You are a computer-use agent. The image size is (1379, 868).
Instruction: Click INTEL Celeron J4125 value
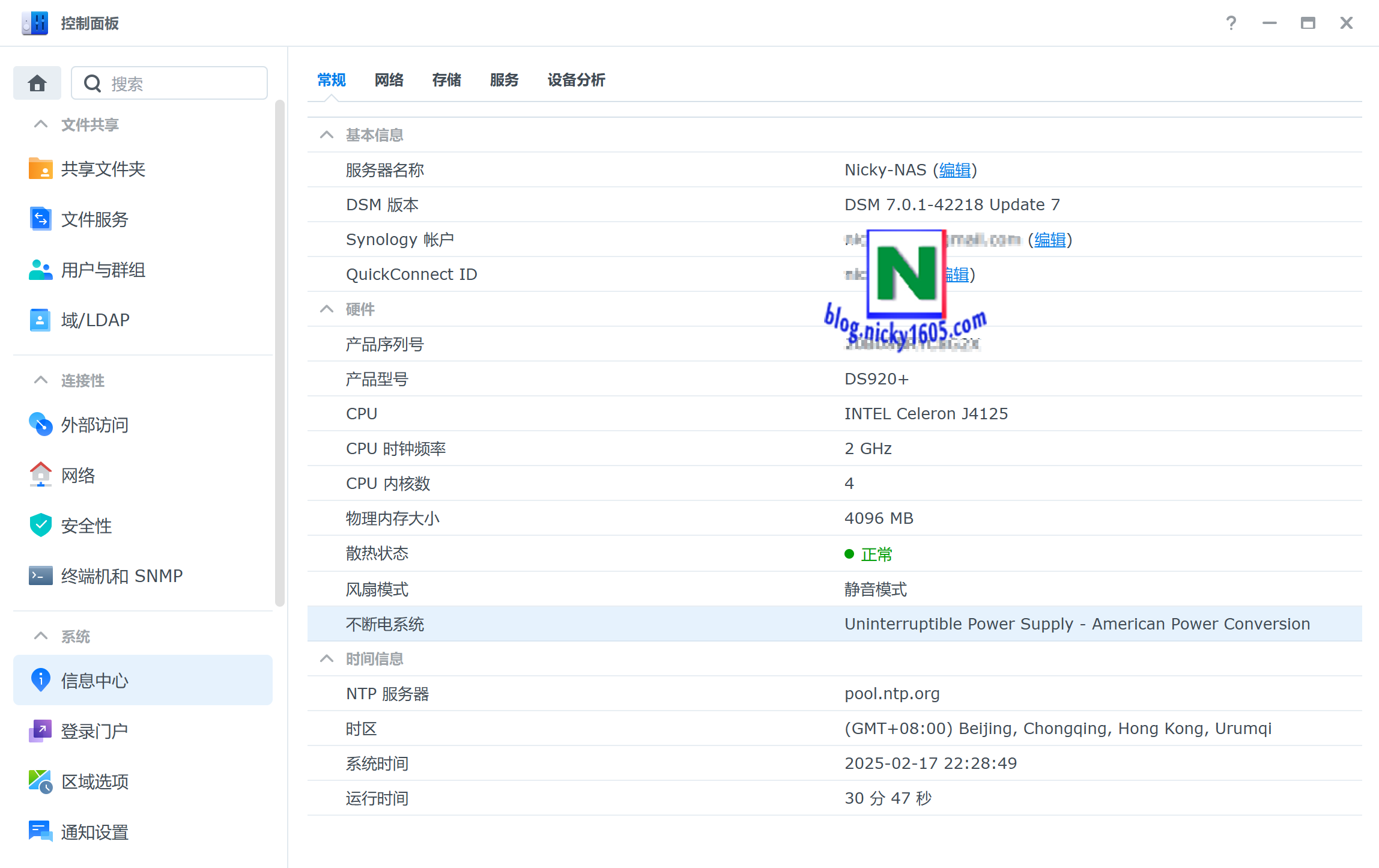926,414
